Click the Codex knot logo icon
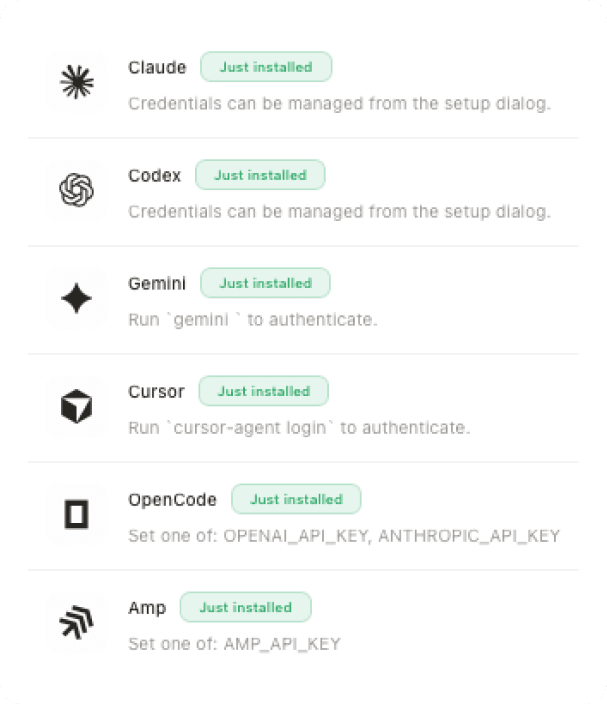 pos(77,191)
